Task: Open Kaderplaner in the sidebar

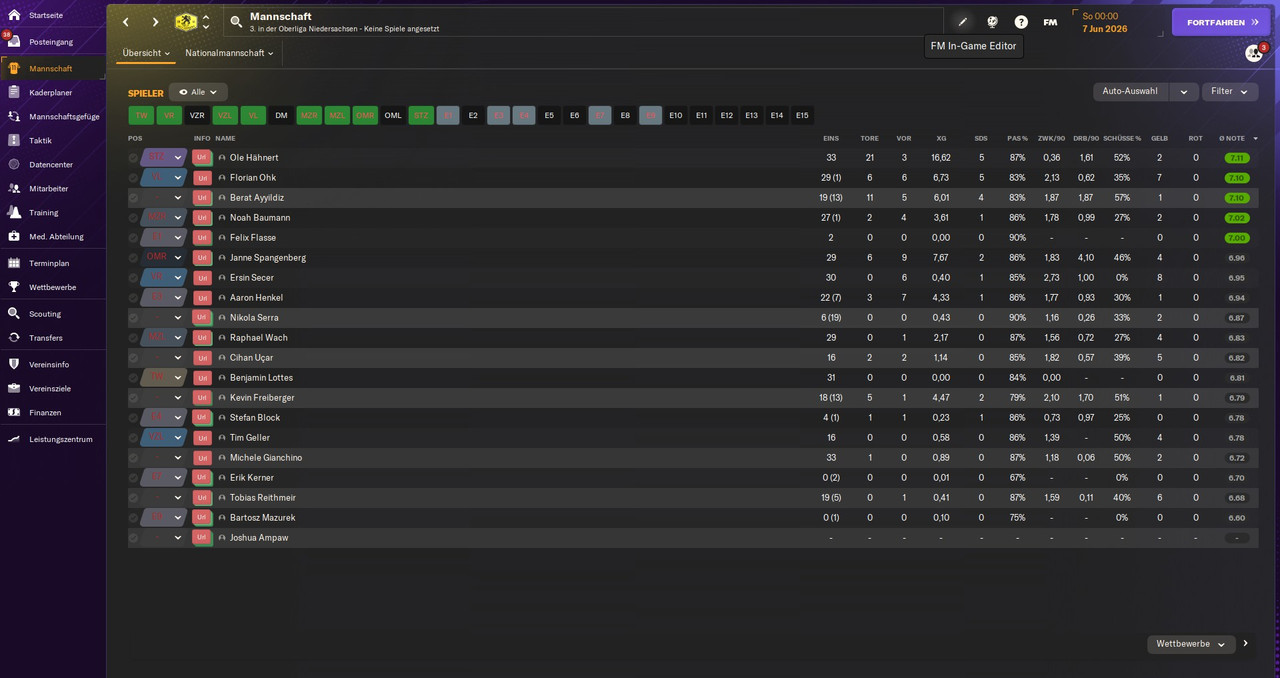Action: pyautogui.click(x=50, y=92)
